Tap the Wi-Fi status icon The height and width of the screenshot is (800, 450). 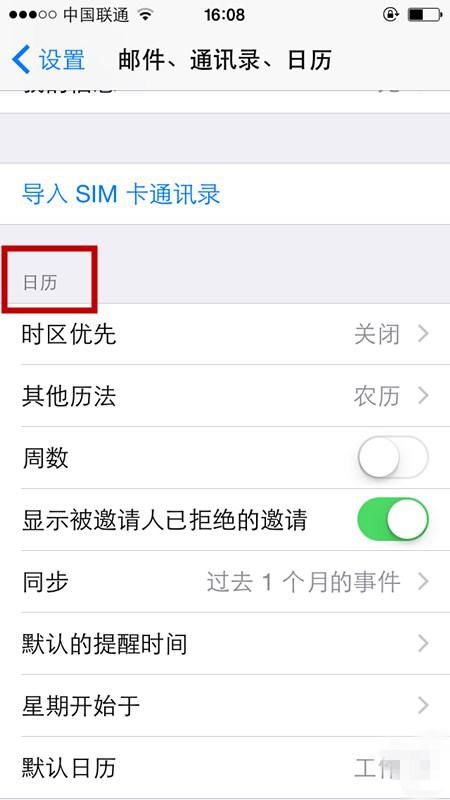click(x=146, y=15)
